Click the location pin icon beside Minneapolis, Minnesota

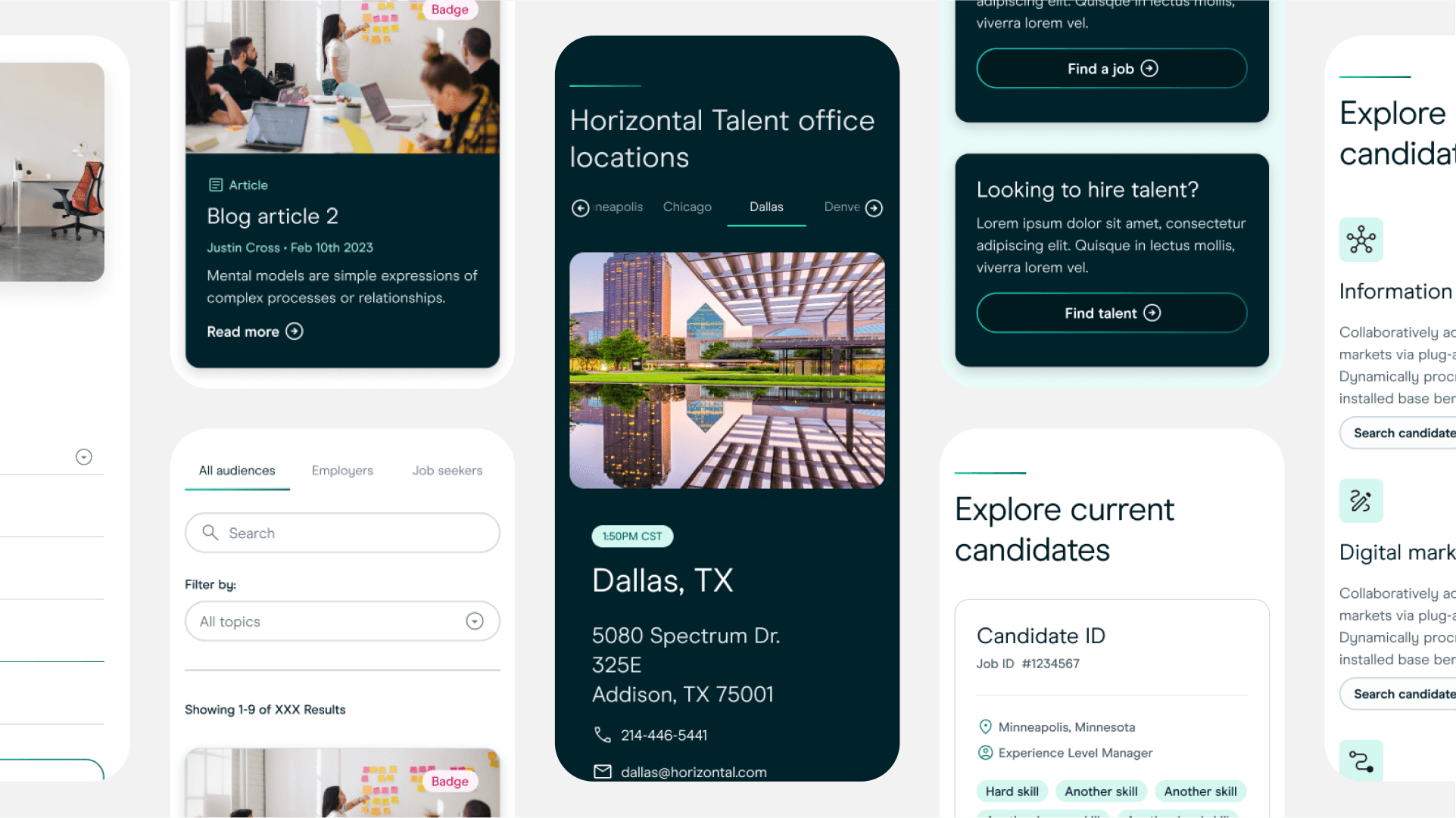(985, 727)
